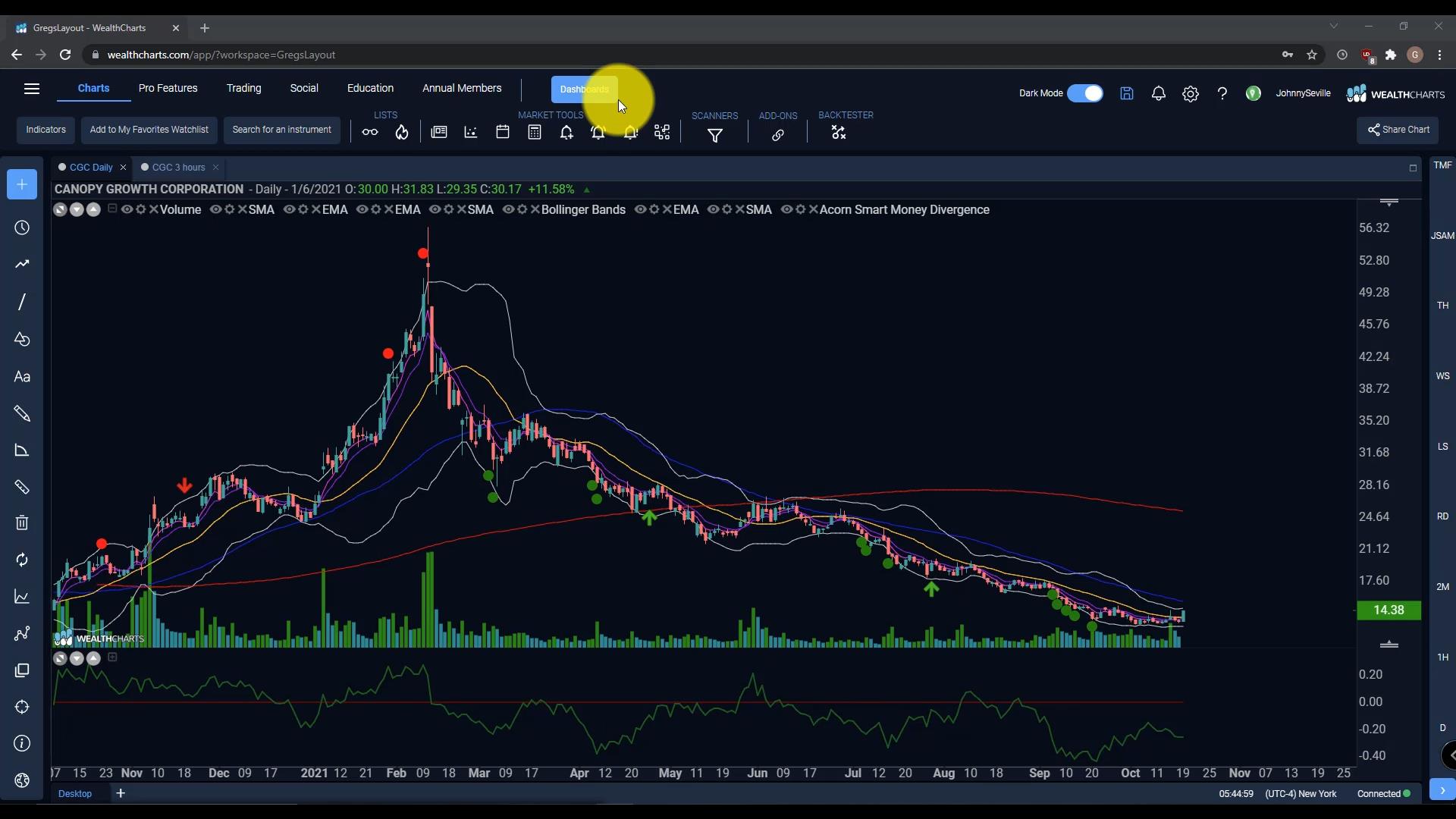Maximize the chart pane square icon
The height and width of the screenshot is (819, 1456).
pos(1413,168)
